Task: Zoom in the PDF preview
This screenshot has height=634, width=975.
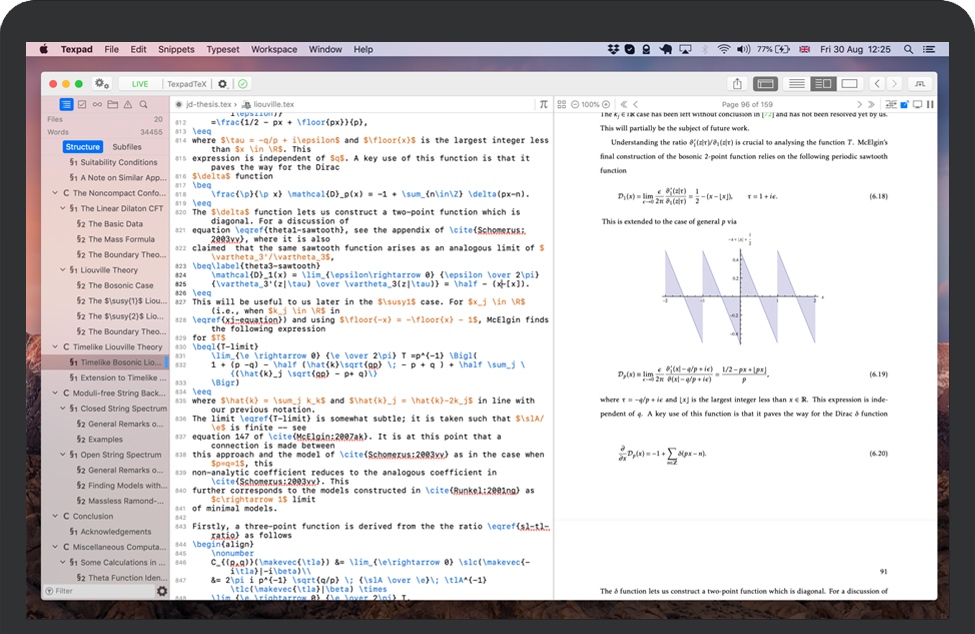Action: click(606, 104)
